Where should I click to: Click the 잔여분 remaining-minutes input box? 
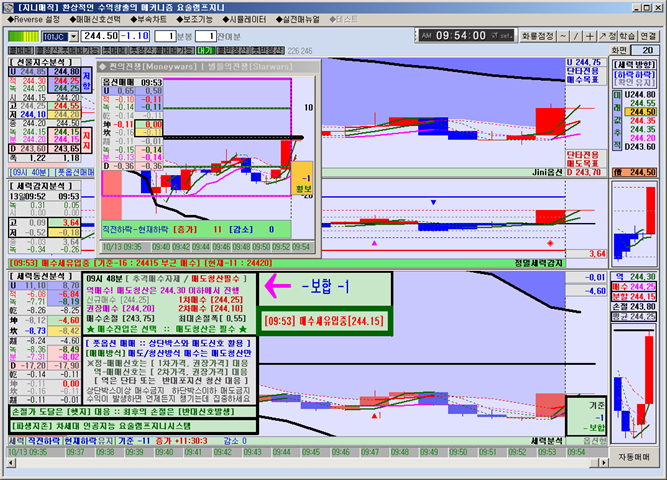click(x=206, y=37)
